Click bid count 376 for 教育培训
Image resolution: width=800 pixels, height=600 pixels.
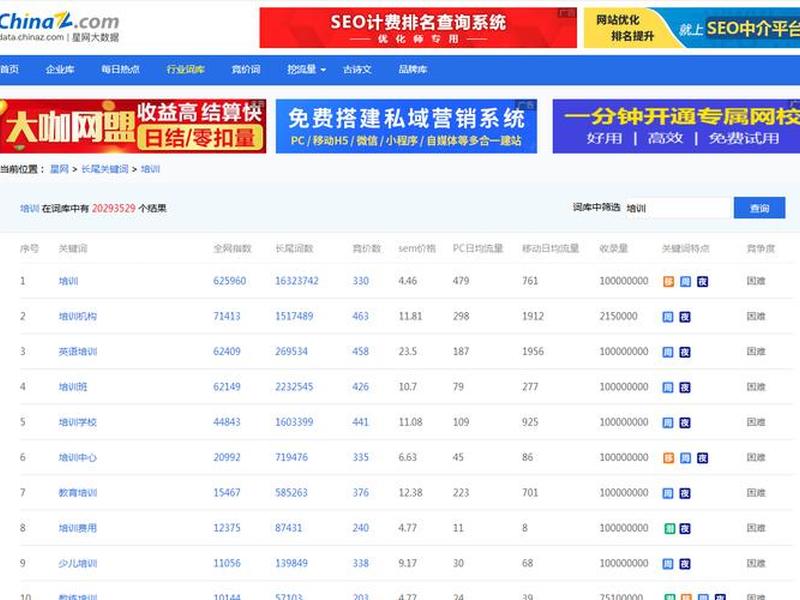360,493
